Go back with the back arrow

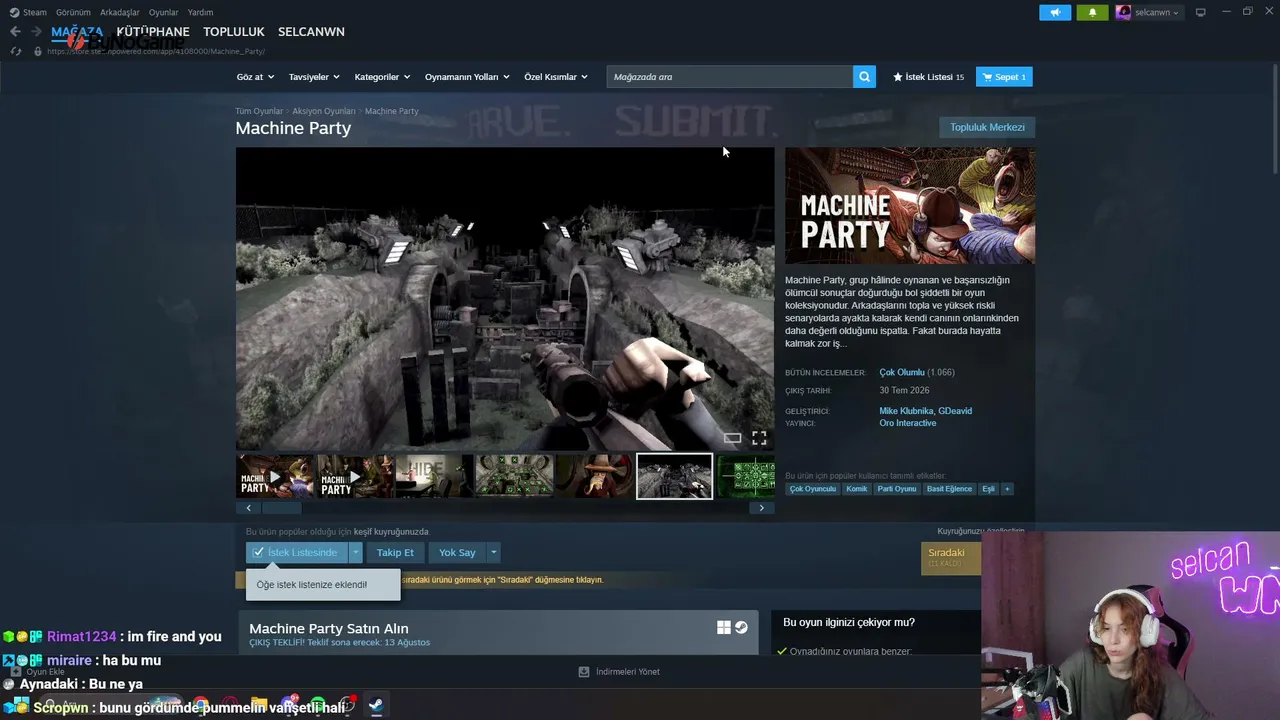[x=15, y=32]
